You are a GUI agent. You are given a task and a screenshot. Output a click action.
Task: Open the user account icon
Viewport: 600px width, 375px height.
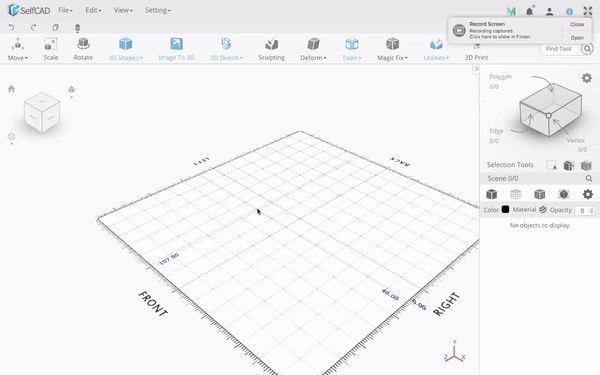pos(549,11)
